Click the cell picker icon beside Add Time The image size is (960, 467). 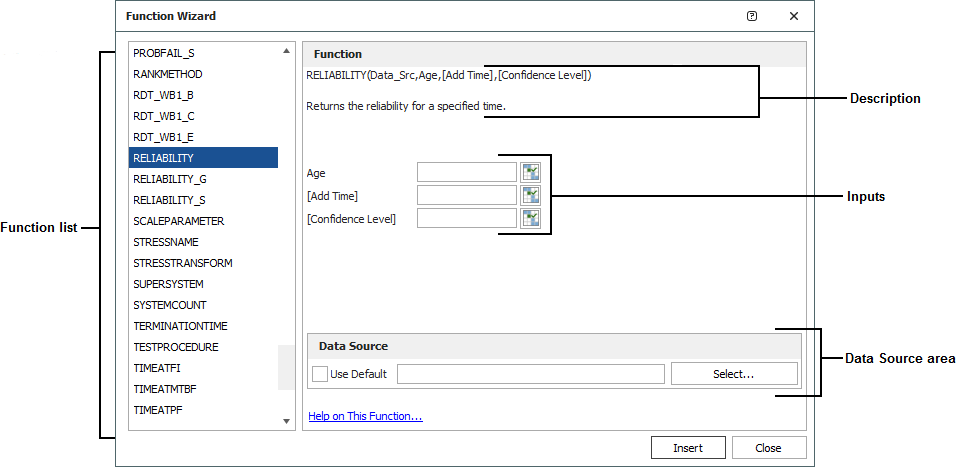pos(530,195)
